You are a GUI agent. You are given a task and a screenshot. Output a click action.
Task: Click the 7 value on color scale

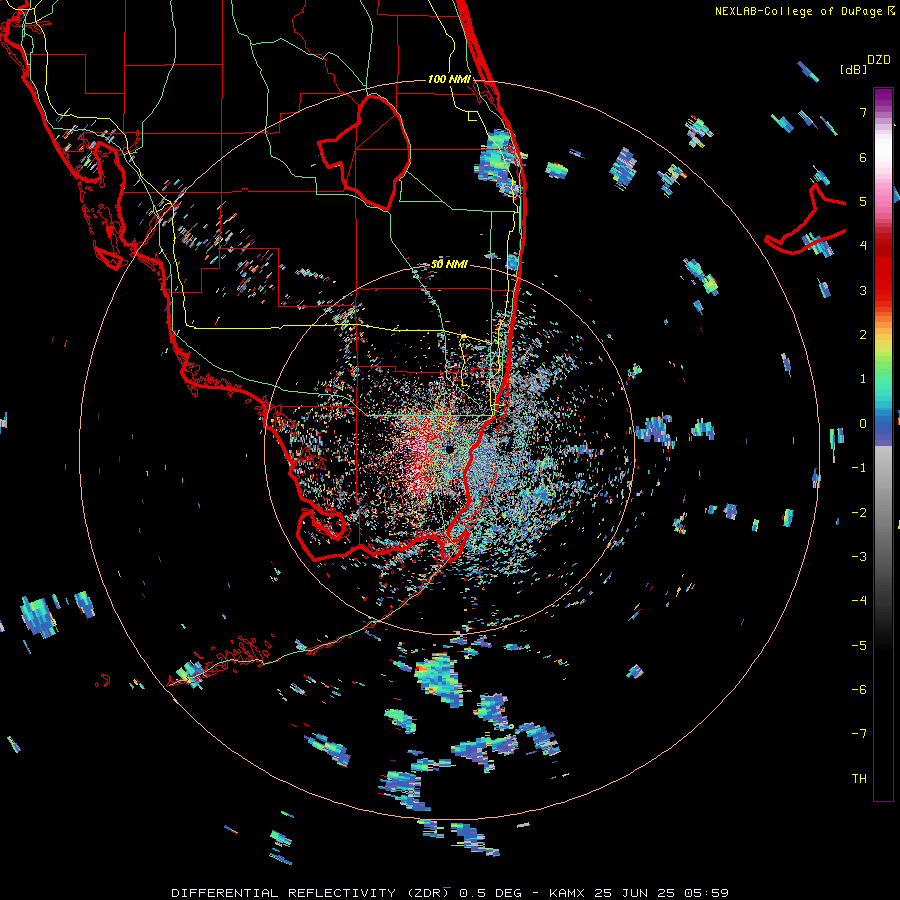pyautogui.click(x=863, y=112)
